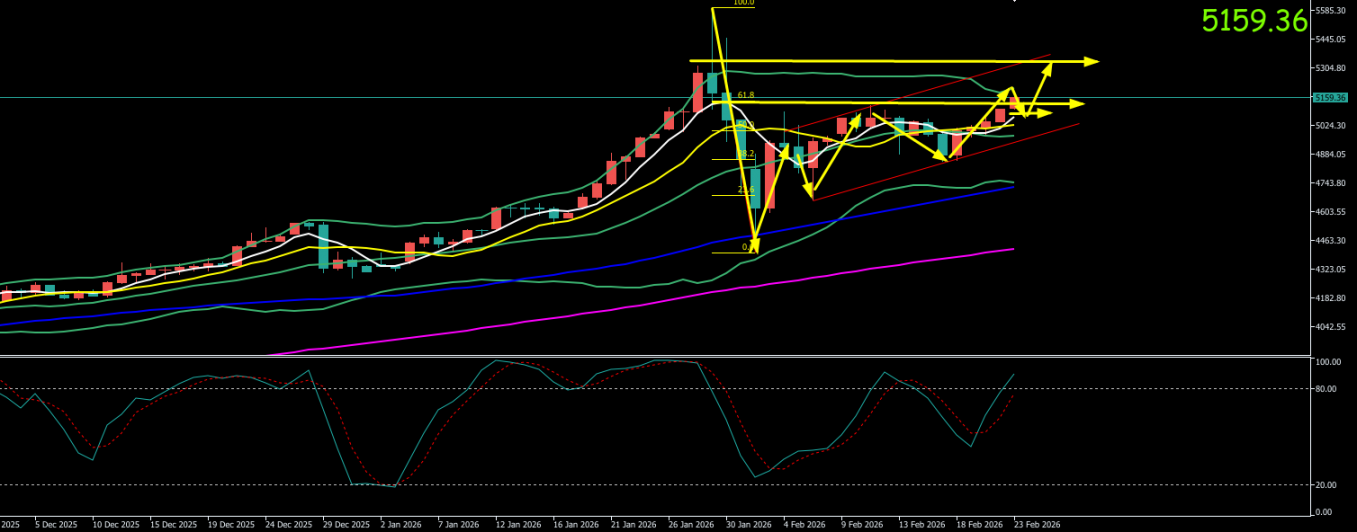Click the 5585.30 price axis label
The width and height of the screenshot is (1357, 532).
point(1330,11)
